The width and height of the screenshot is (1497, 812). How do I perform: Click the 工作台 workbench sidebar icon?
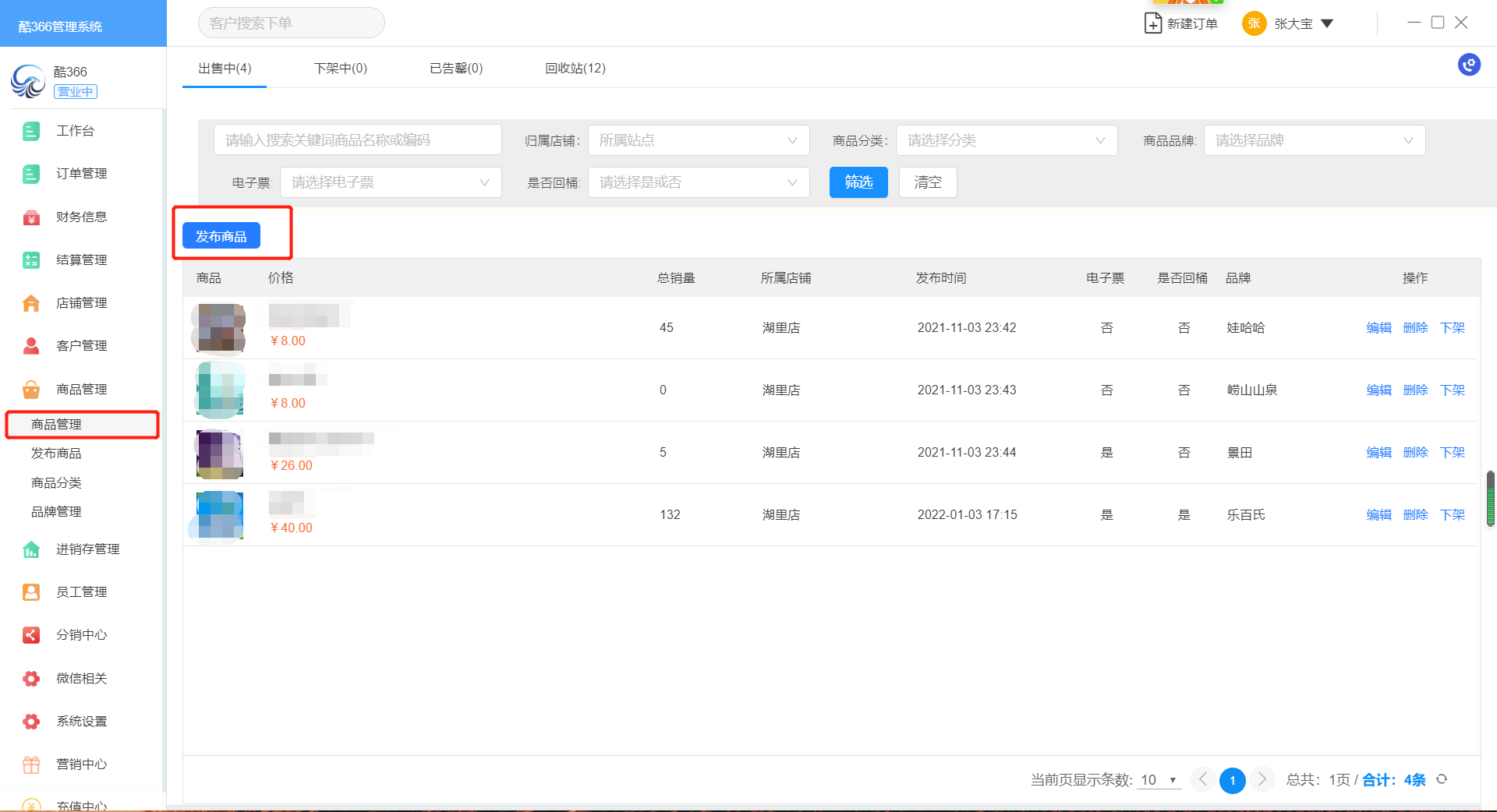point(31,131)
